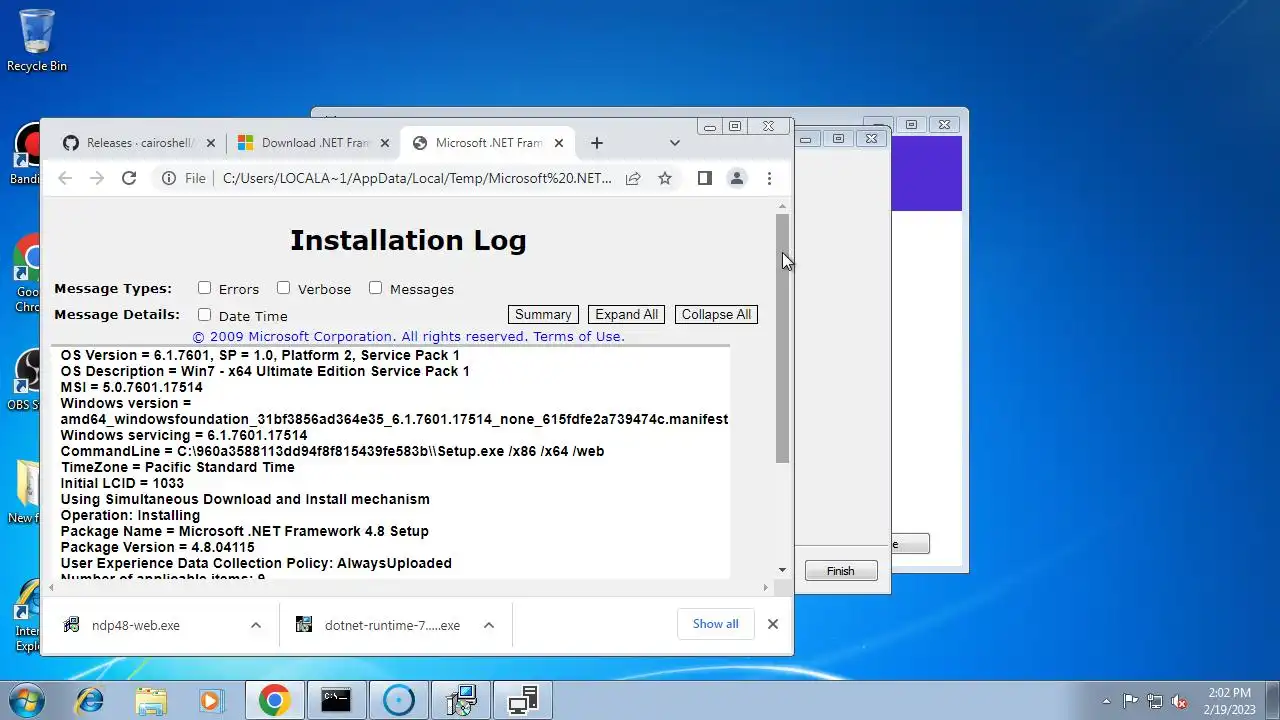Switch to Download .NET Framework tab

coord(313,143)
